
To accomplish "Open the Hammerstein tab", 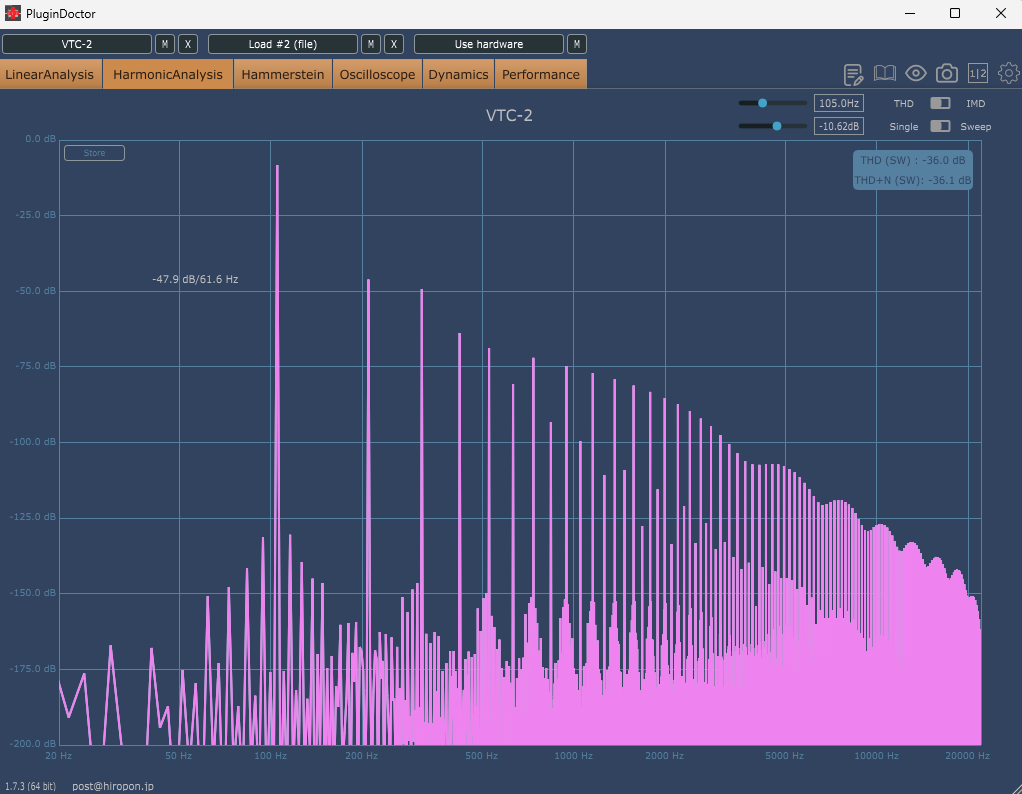I will 283,74.
